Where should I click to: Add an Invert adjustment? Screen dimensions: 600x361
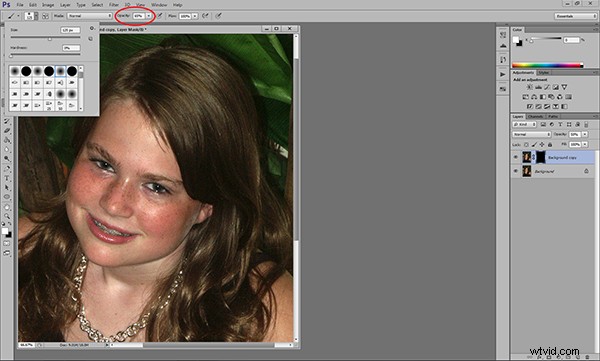click(530, 106)
